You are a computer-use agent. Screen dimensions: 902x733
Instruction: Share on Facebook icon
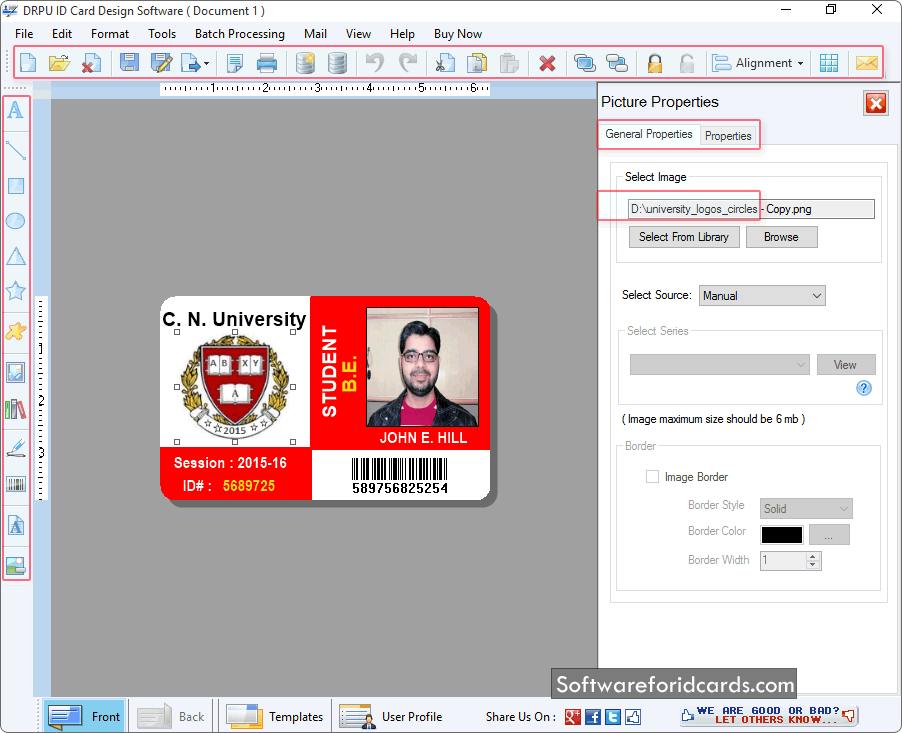(x=593, y=716)
